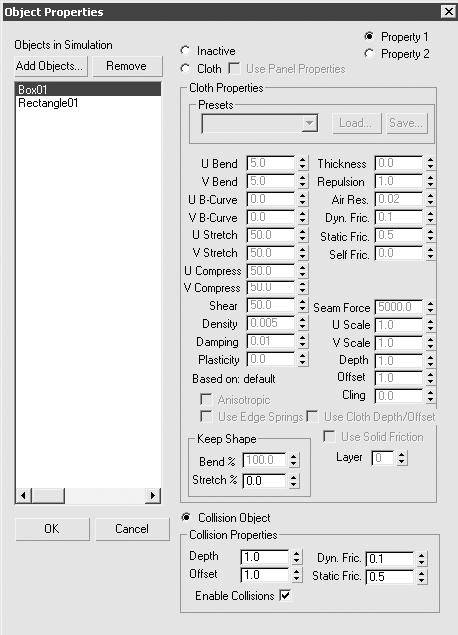Adjust the collision Dyn. Fric. spinner
Viewport: 458px width, 635px height.
(422, 559)
